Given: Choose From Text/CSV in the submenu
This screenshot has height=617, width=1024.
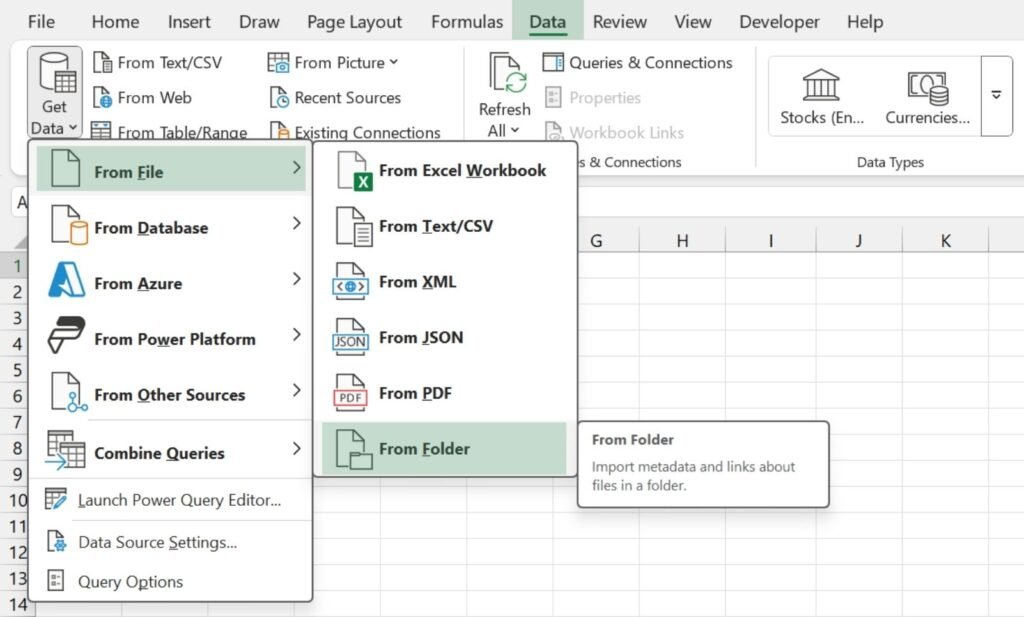Looking at the screenshot, I should 444,226.
